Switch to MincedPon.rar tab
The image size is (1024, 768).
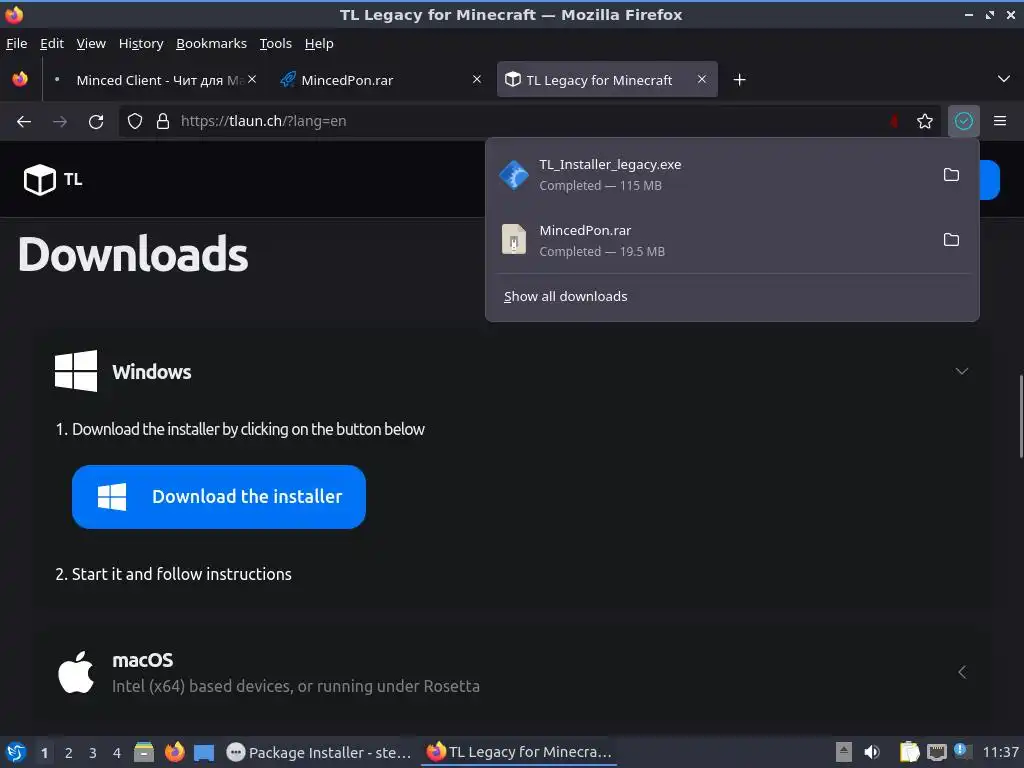click(381, 80)
